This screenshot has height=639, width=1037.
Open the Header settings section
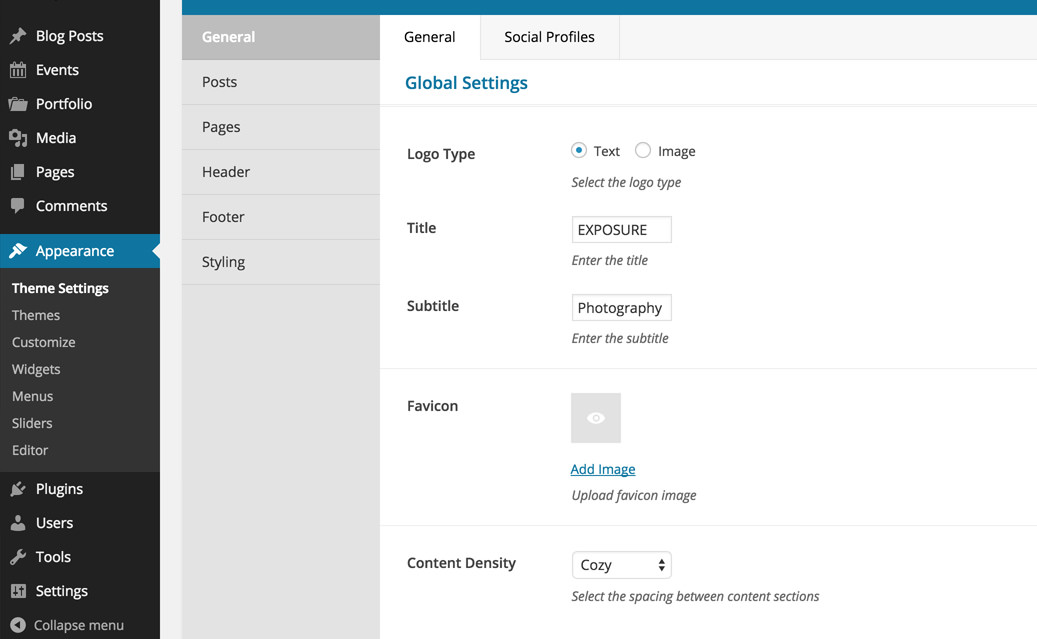[x=281, y=172]
